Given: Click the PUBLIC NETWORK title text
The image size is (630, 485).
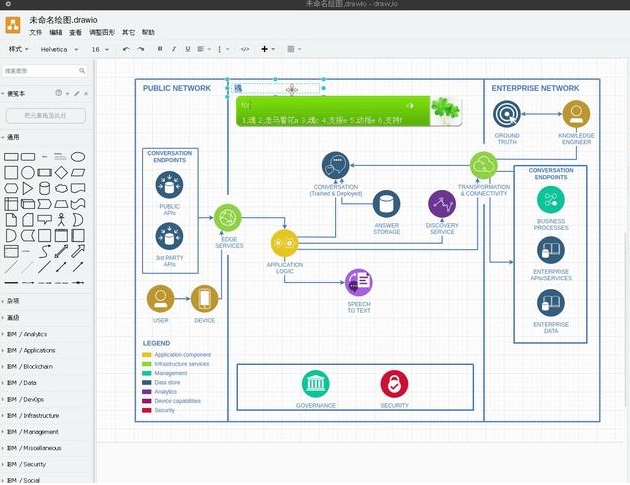Looking at the screenshot, I should point(176,88).
